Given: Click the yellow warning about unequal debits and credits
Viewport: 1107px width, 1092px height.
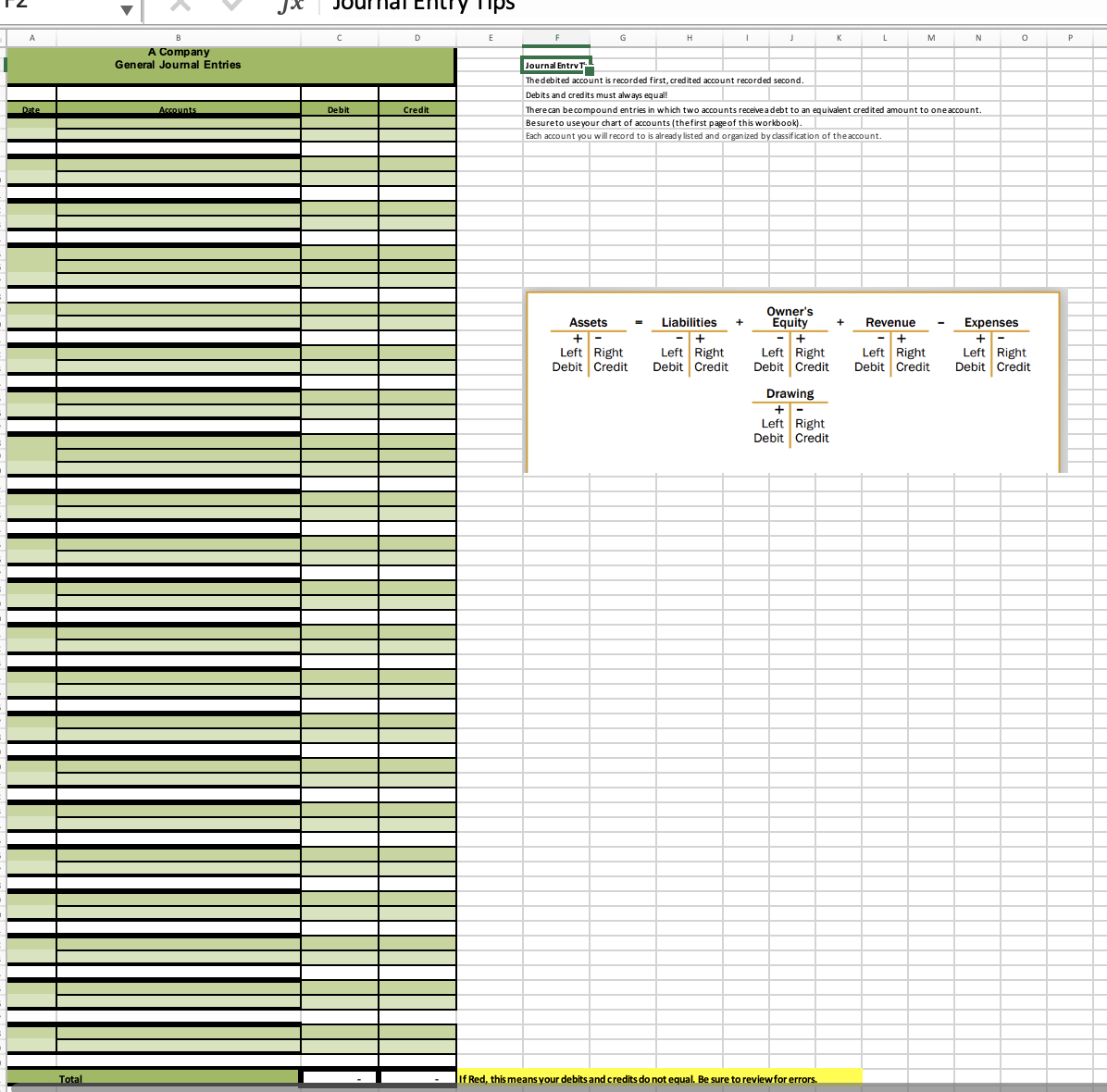Looking at the screenshot, I should coord(648,1078).
